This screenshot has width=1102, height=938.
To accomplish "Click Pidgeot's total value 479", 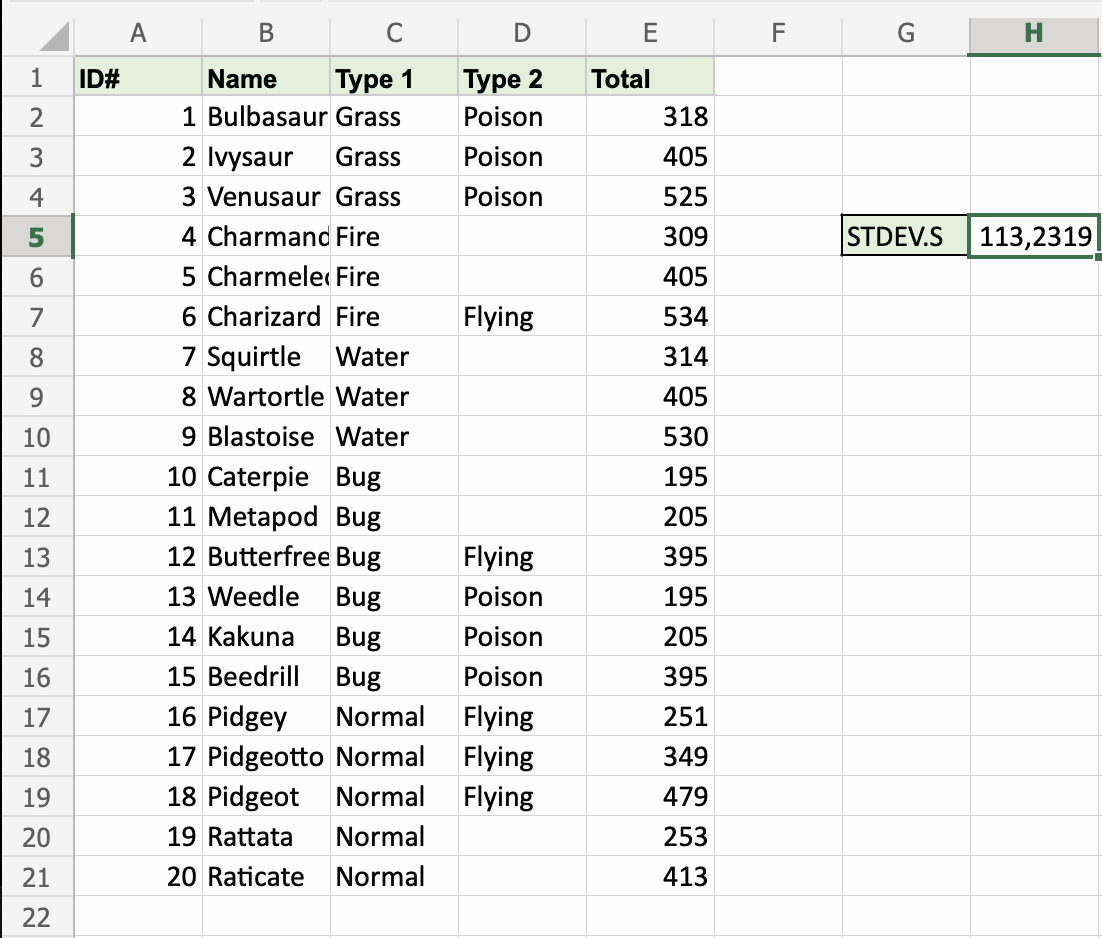I will point(650,797).
